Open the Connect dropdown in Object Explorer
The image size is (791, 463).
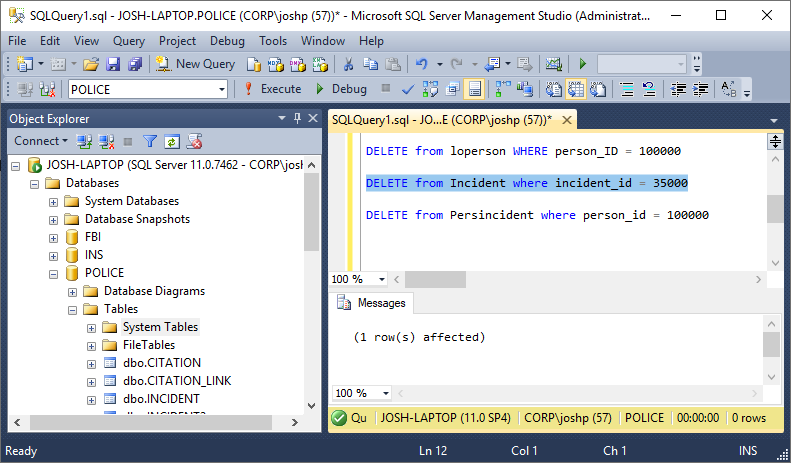tap(41, 141)
